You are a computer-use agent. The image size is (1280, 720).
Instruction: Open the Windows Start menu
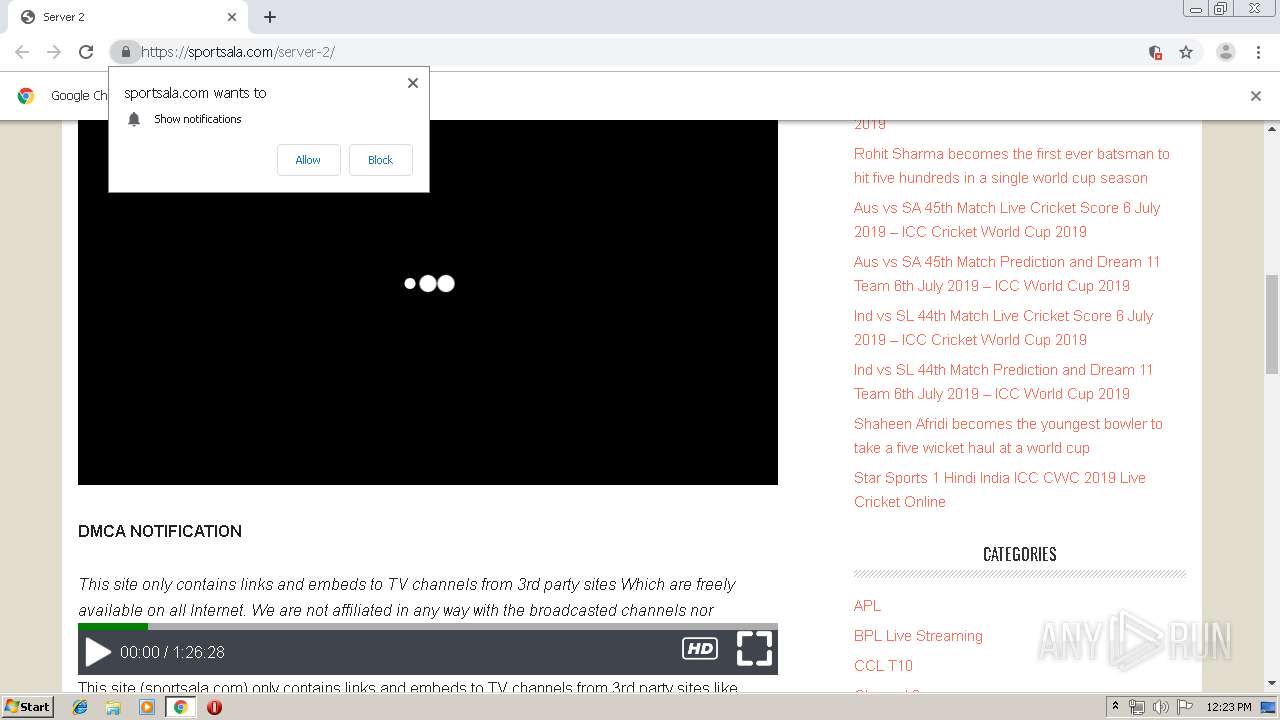tap(27, 706)
